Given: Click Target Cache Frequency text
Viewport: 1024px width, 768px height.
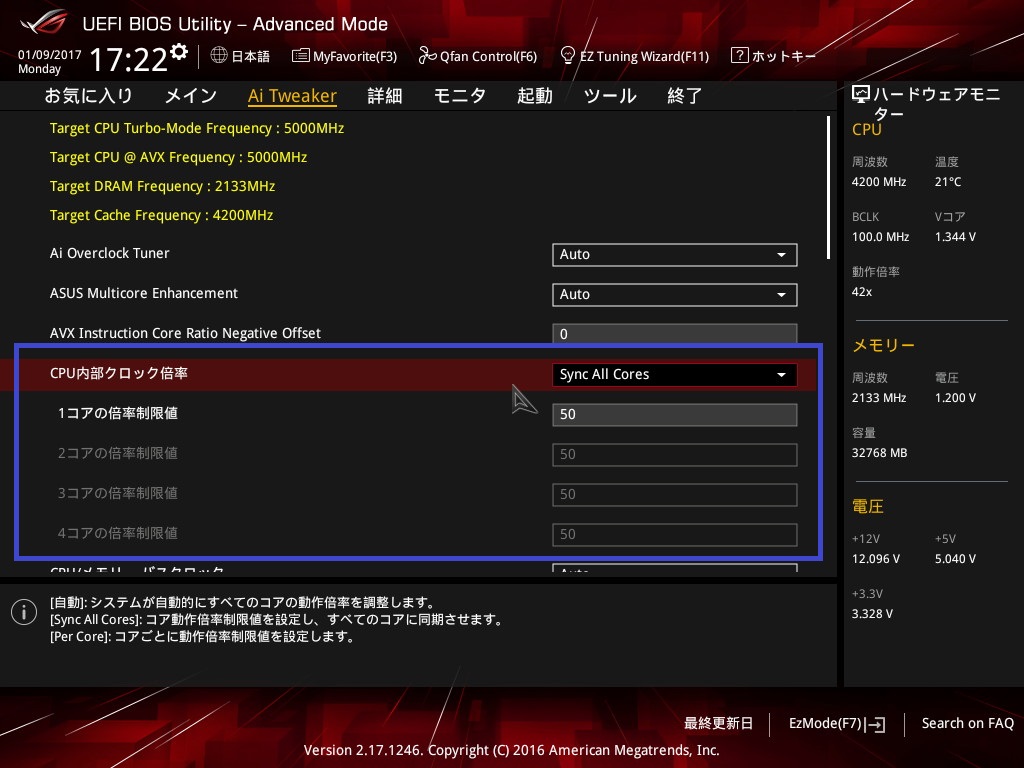Looking at the screenshot, I should pyautogui.click(x=161, y=216).
